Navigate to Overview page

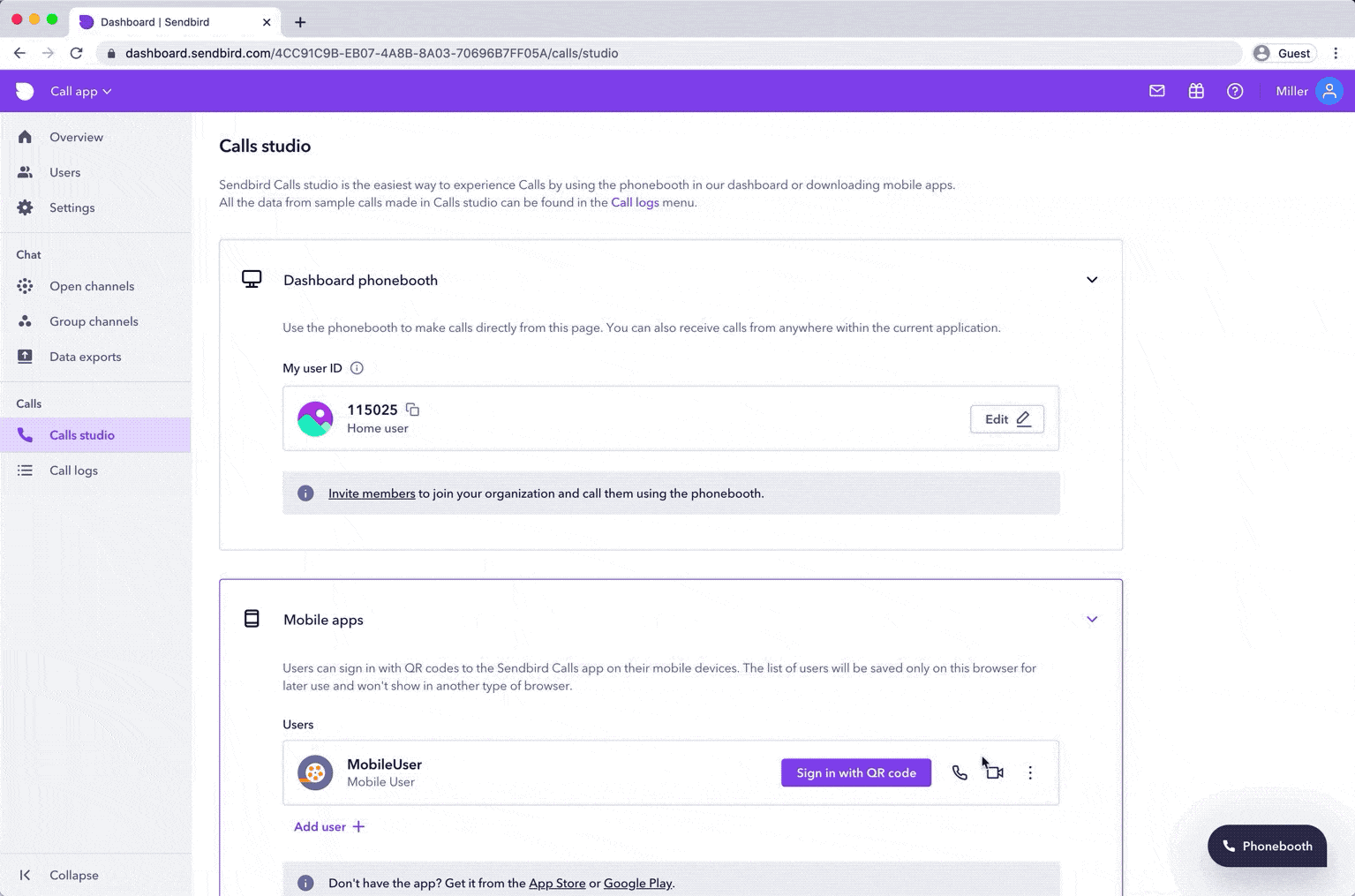[x=76, y=137]
